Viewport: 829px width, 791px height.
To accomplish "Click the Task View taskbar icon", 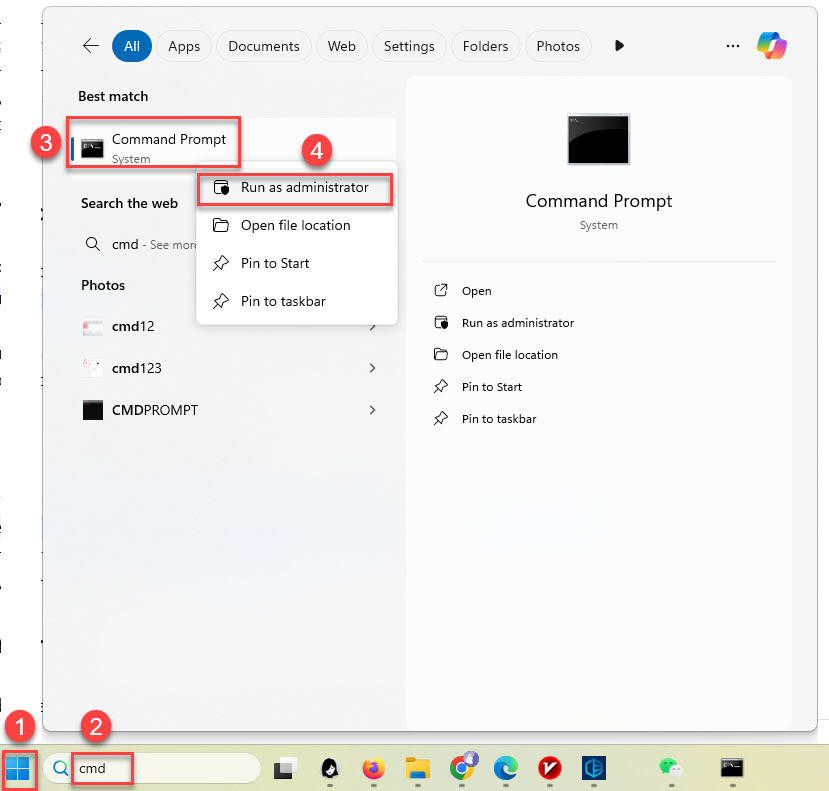I will [286, 768].
